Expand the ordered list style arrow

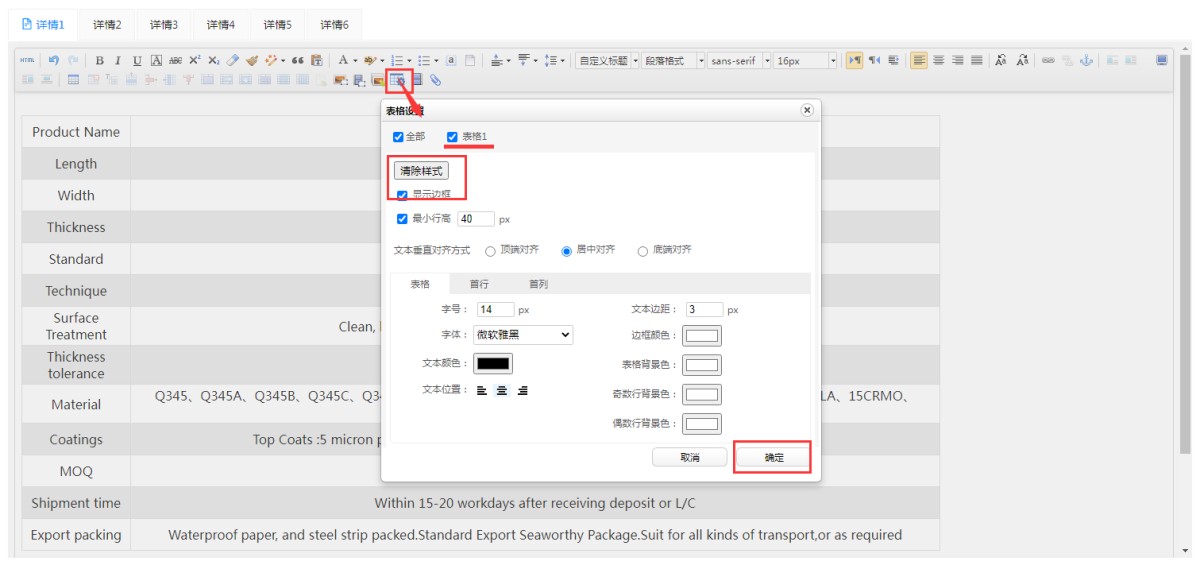pos(409,61)
